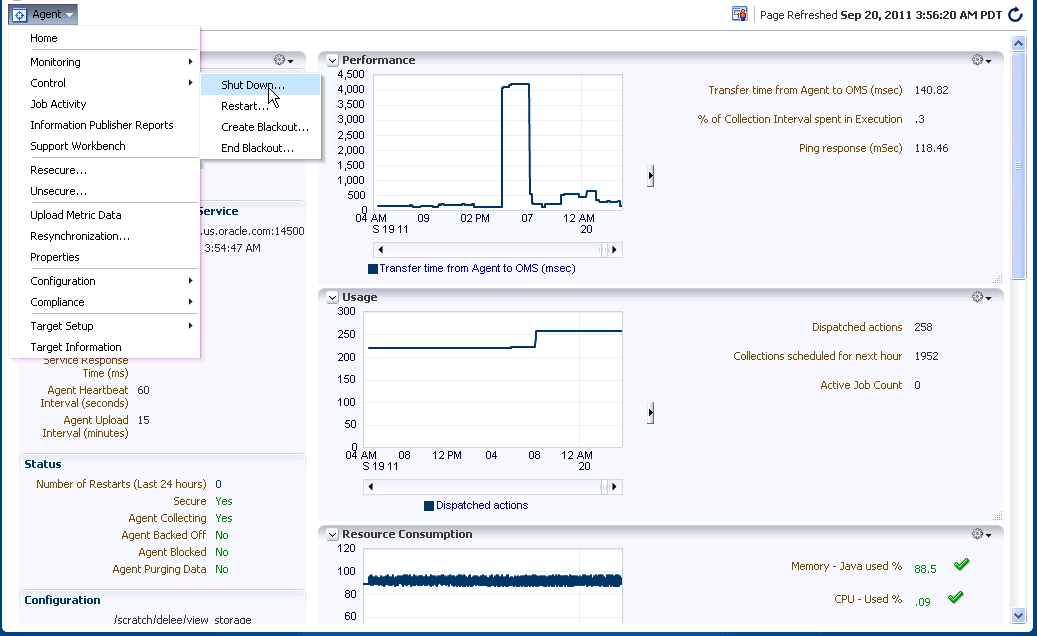Image resolution: width=1037 pixels, height=636 pixels.
Task: Expand the Compliance submenu
Action: click(x=104, y=302)
